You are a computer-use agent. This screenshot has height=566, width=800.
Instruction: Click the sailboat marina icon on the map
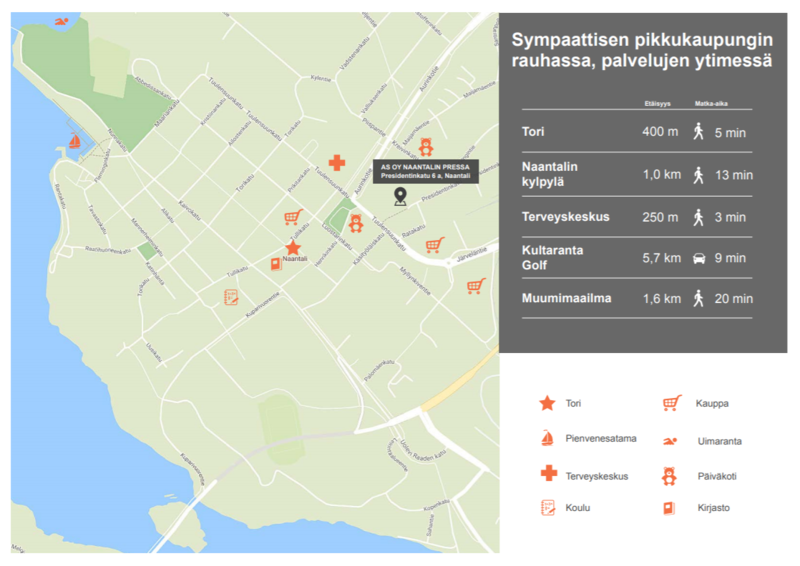(74, 144)
